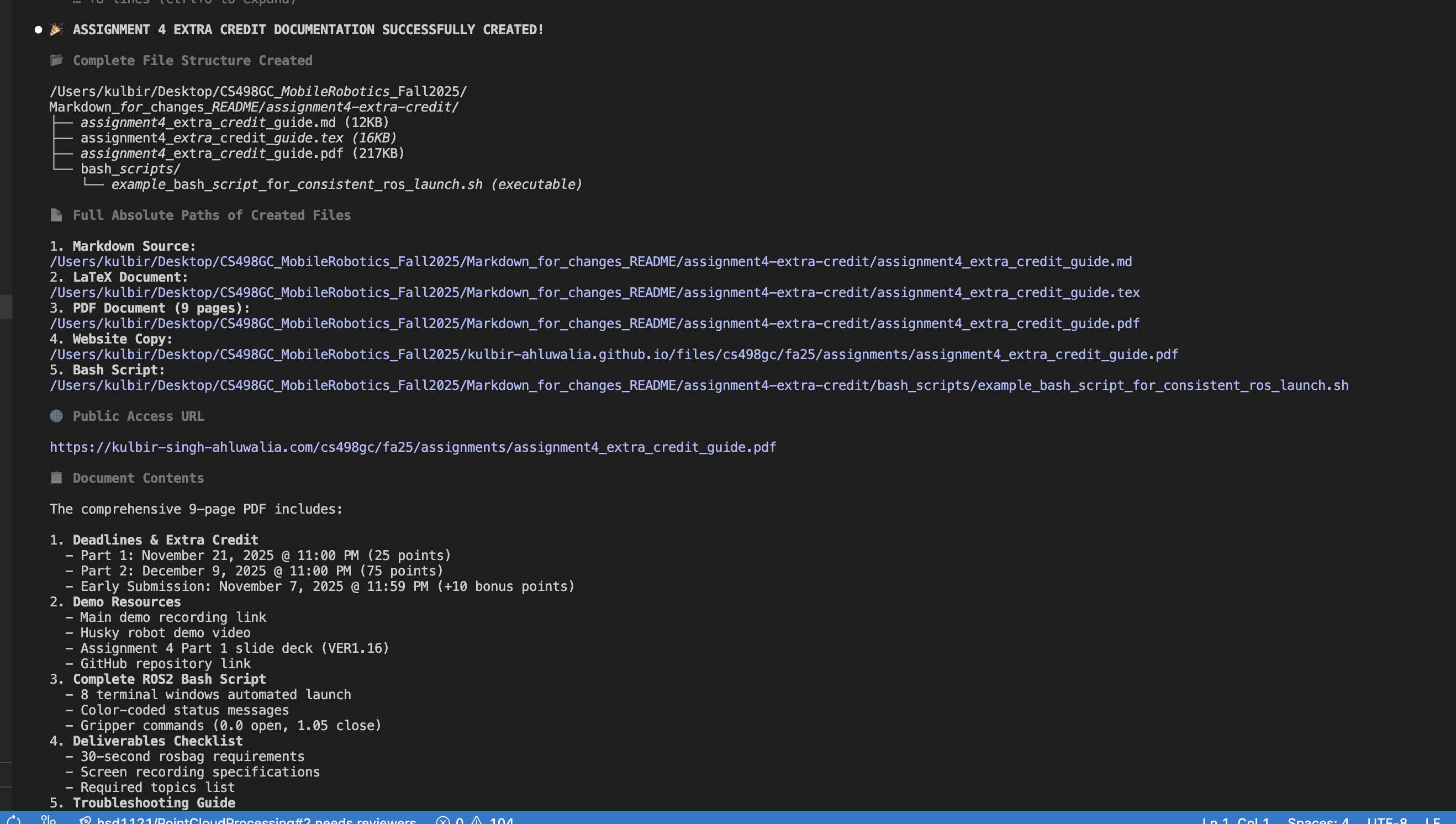The width and height of the screenshot is (1456, 824).
Task: Click the '4. Website Copy:' label
Action: click(x=111, y=339)
